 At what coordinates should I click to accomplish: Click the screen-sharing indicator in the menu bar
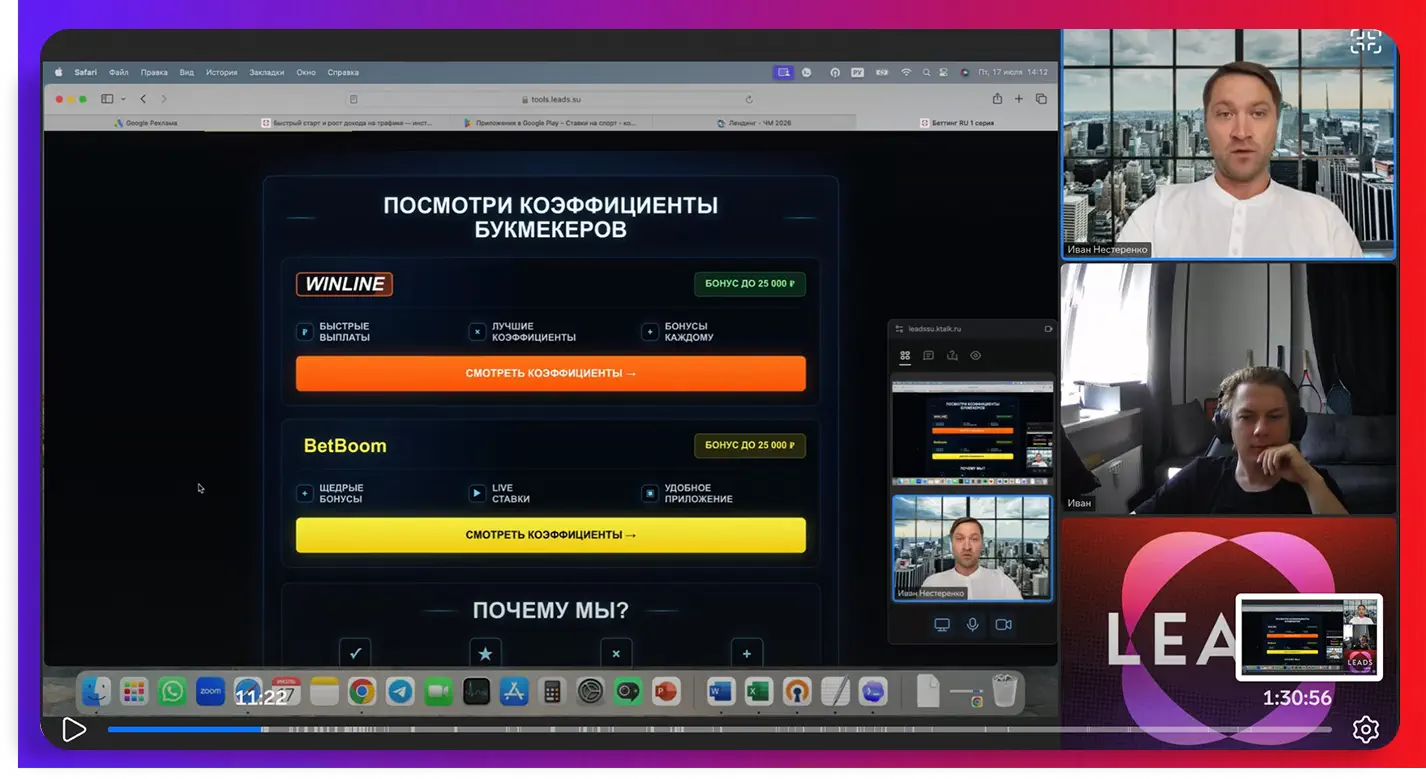point(783,72)
